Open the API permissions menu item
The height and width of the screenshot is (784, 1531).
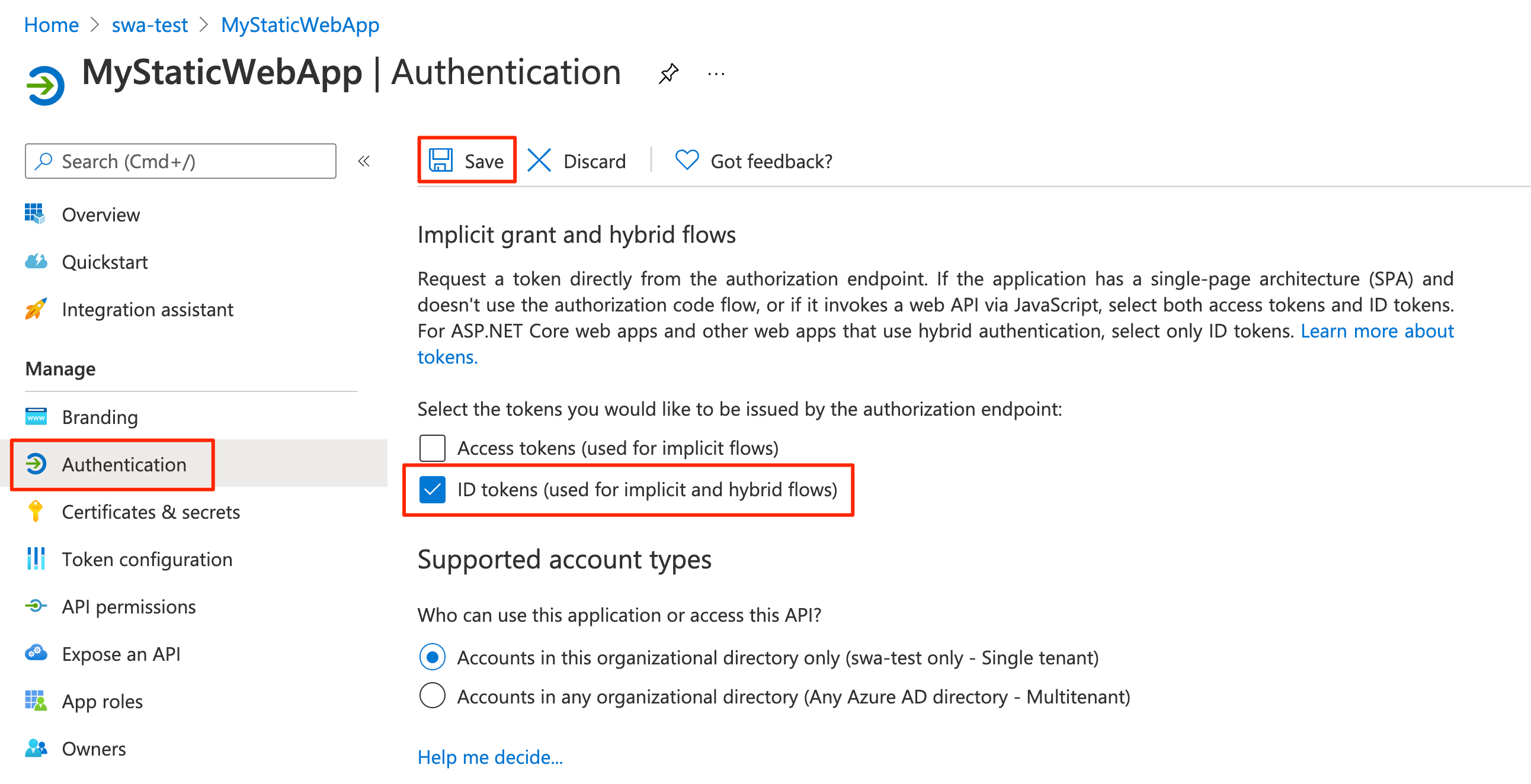coord(129,606)
